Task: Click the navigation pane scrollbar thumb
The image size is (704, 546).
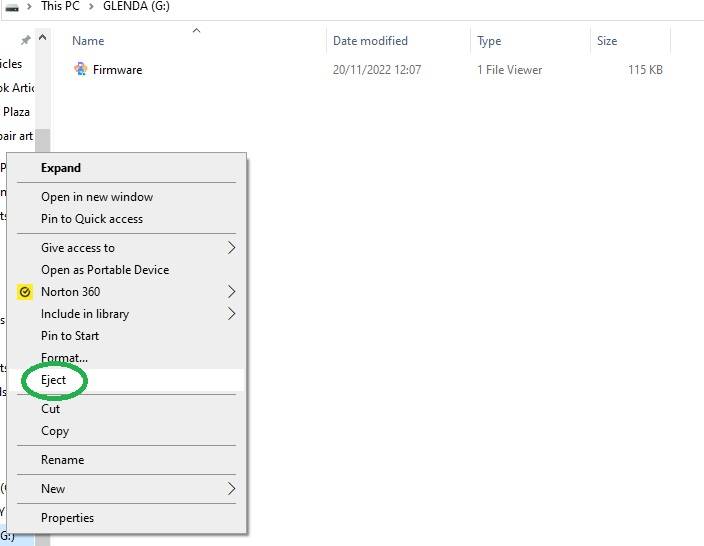Action: [43, 141]
